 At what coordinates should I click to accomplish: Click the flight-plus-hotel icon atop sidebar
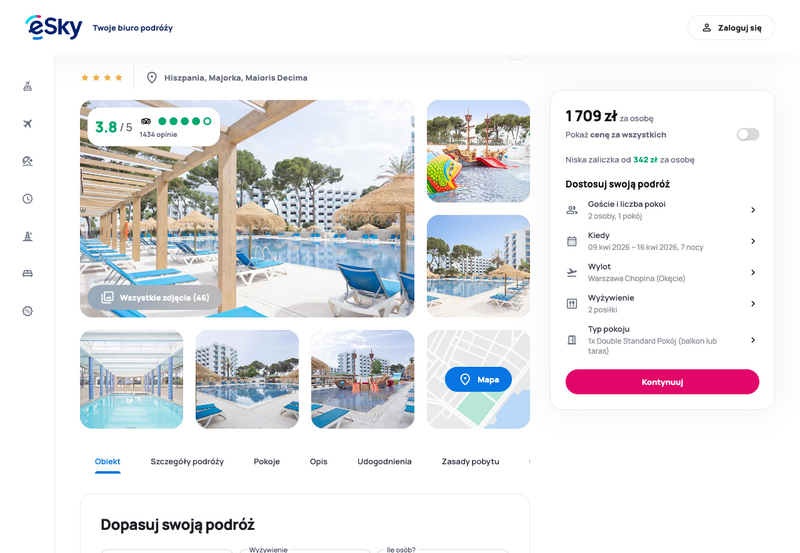[x=28, y=86]
